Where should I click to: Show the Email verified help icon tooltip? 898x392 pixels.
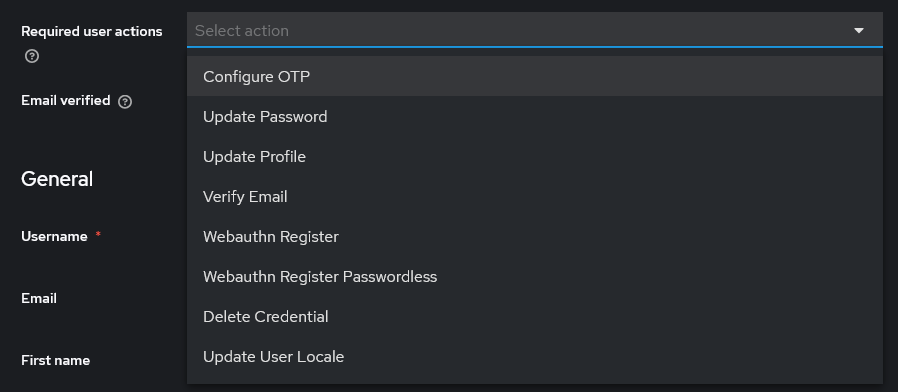(125, 102)
